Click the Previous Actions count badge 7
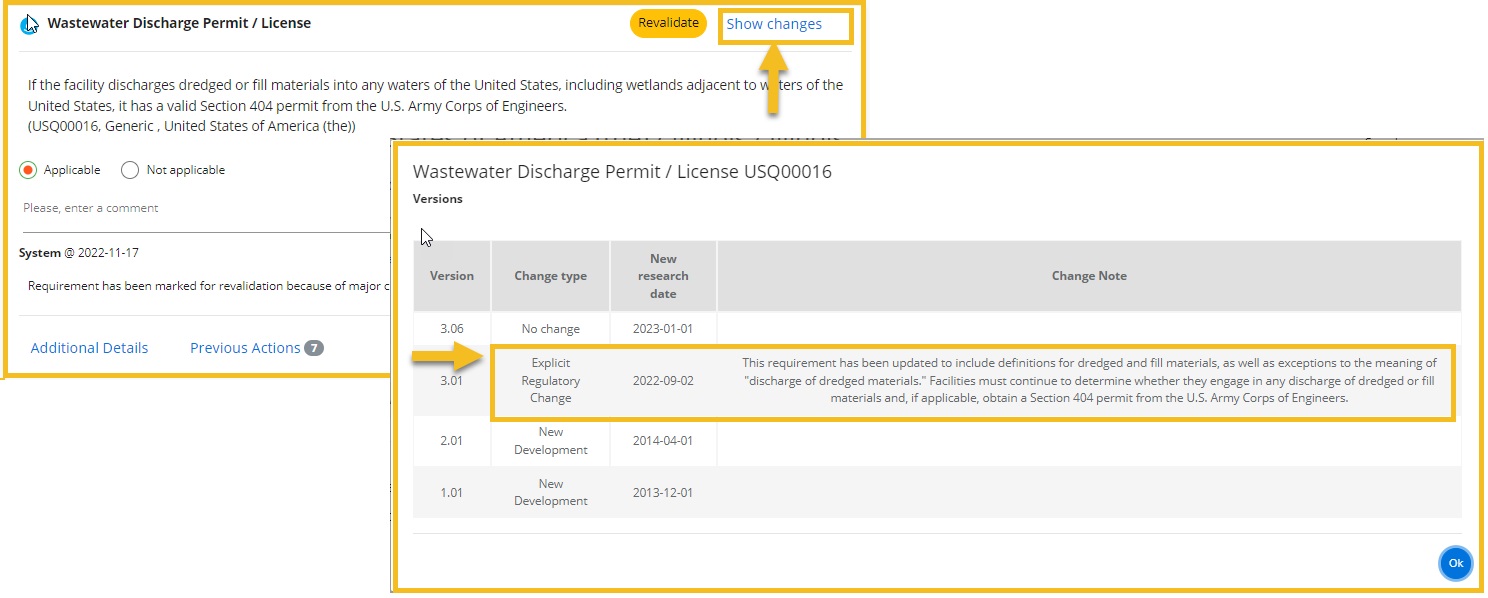The height and width of the screenshot is (598, 1488). [314, 348]
